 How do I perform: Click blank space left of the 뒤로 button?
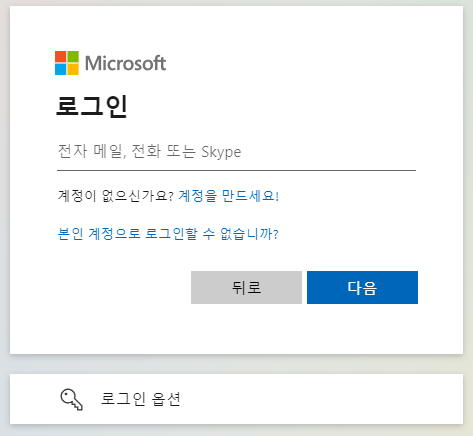pos(123,287)
